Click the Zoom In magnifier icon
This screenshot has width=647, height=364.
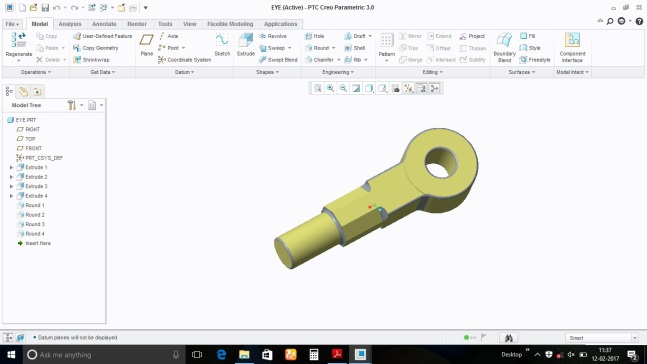click(x=331, y=88)
